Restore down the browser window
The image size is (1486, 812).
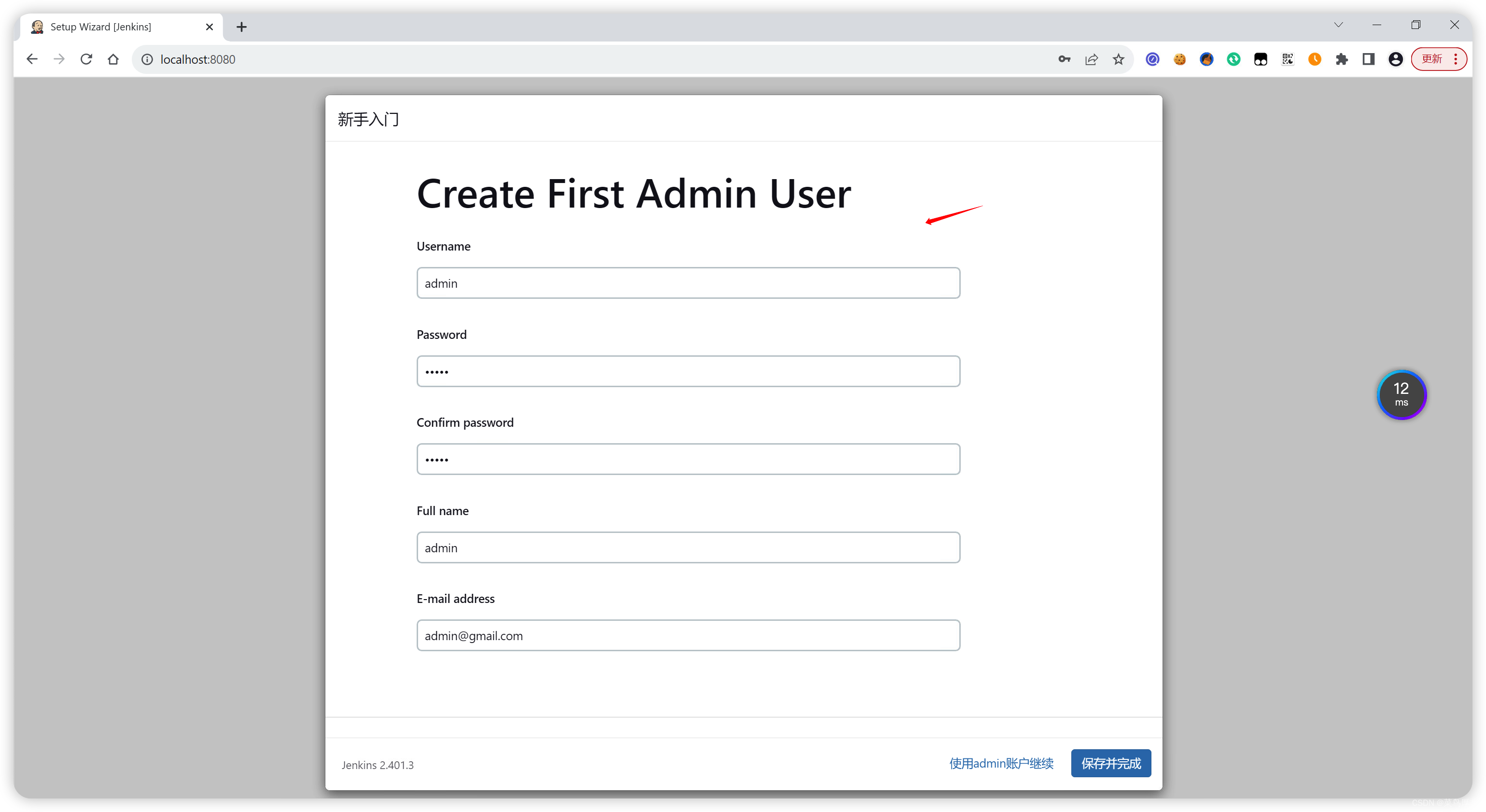[1416, 25]
